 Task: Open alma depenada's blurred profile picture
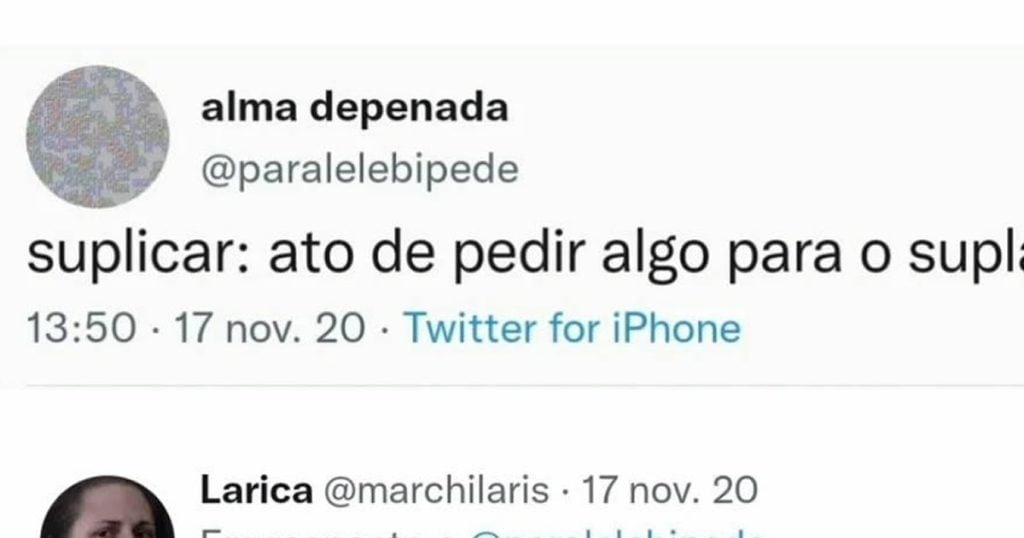click(x=97, y=136)
